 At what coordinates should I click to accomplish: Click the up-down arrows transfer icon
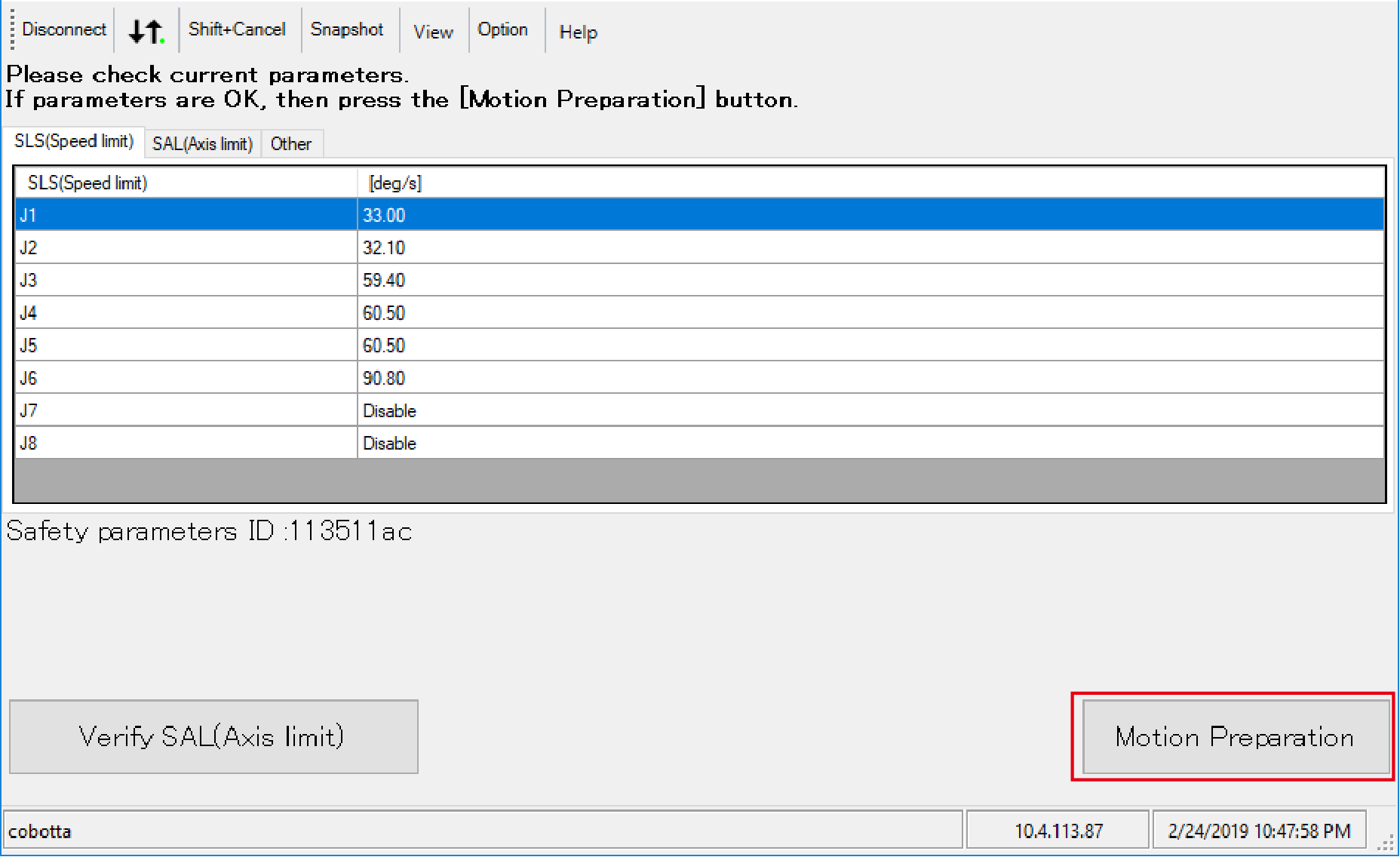[146, 31]
